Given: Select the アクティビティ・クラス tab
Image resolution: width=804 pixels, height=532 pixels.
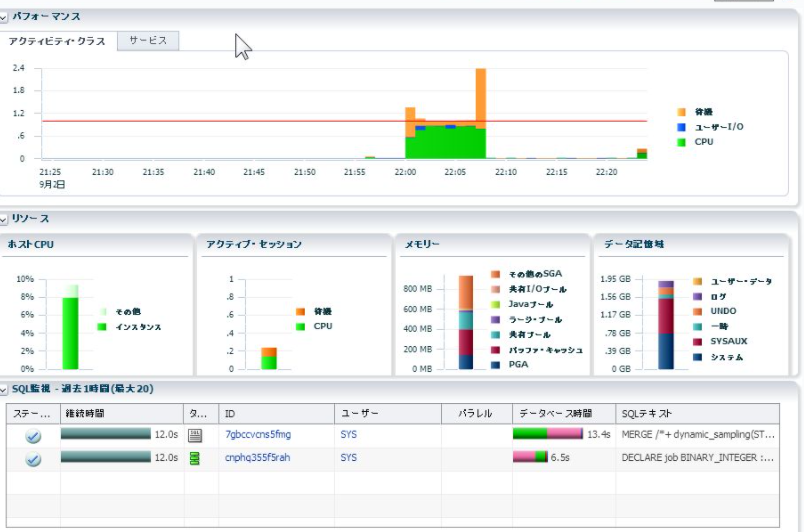Looking at the screenshot, I should coord(57,41).
